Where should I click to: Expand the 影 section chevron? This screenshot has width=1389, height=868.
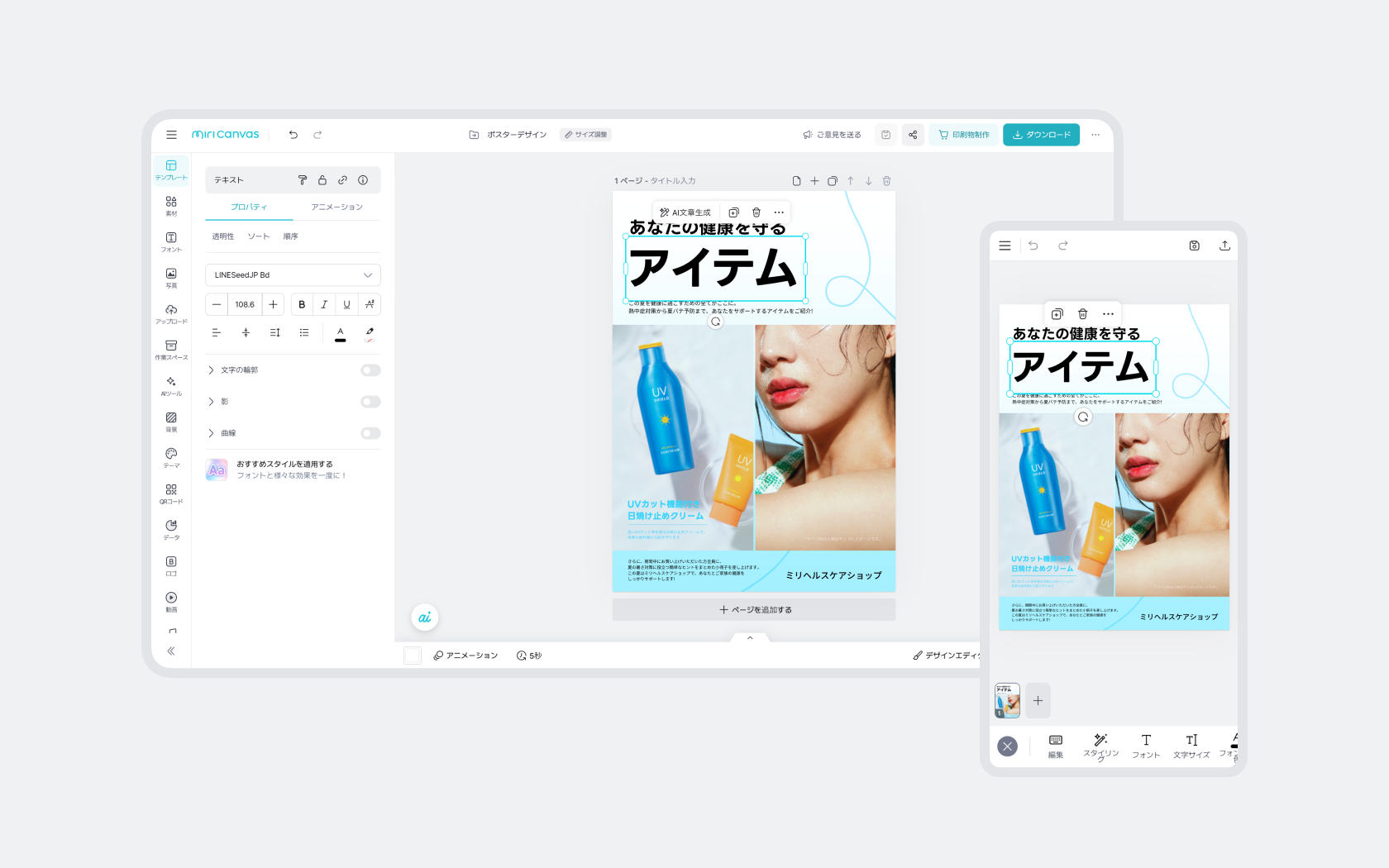pos(211,402)
